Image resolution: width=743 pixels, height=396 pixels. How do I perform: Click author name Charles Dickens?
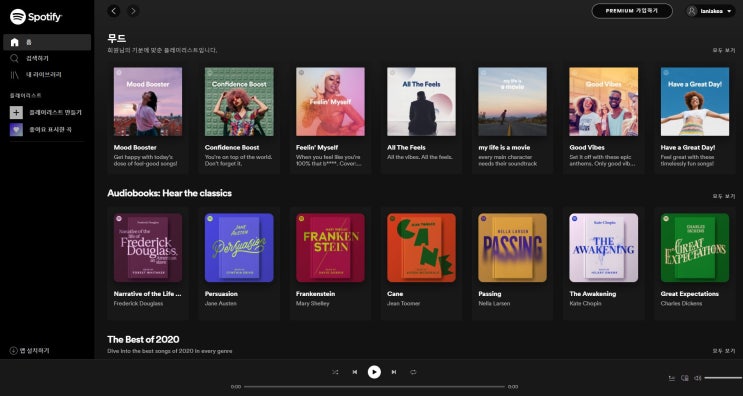tap(681, 304)
